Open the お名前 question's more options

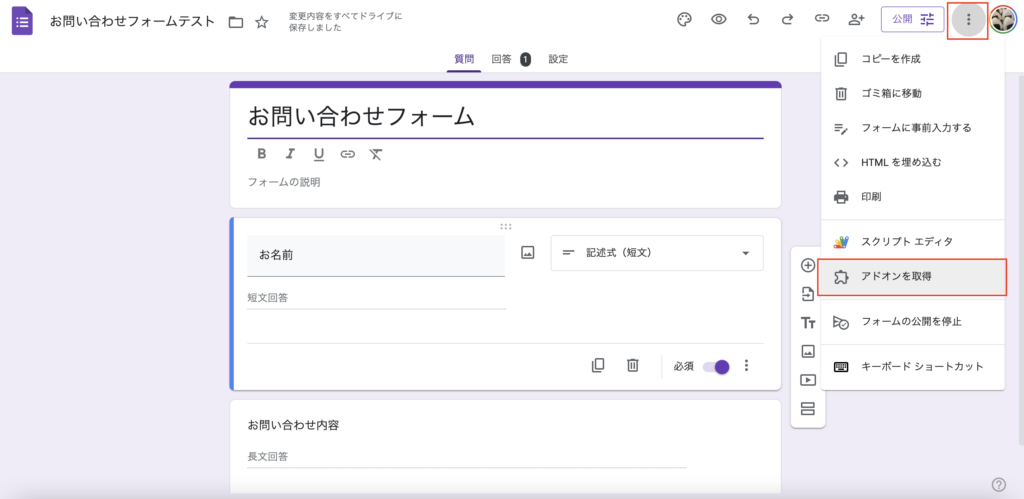(x=746, y=366)
